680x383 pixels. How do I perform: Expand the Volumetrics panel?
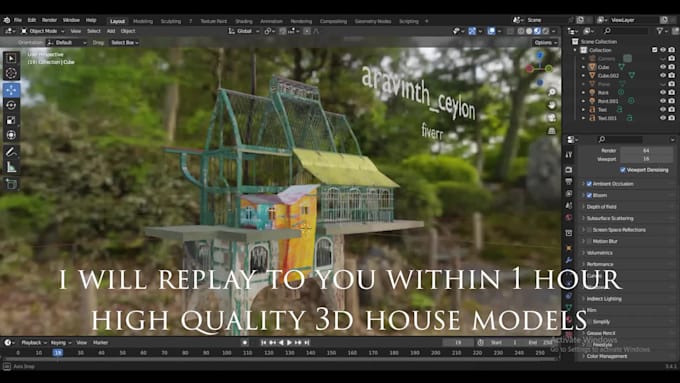coord(599,252)
